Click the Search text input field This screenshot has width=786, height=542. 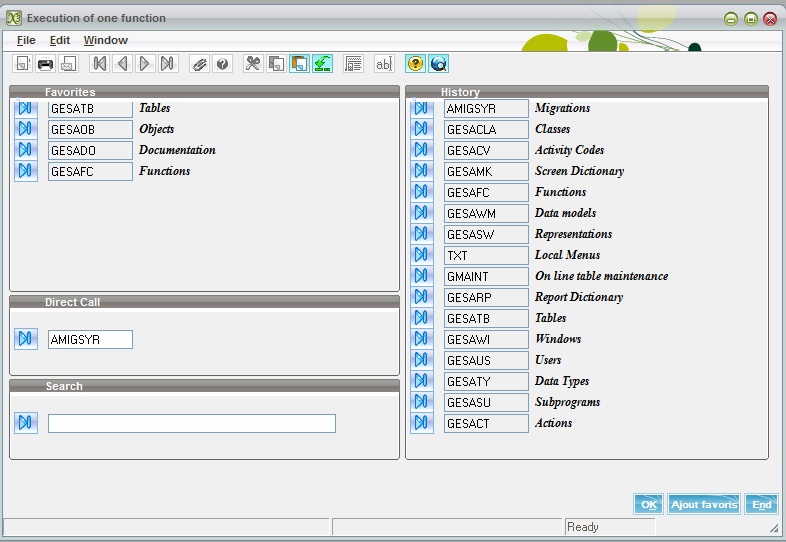191,424
